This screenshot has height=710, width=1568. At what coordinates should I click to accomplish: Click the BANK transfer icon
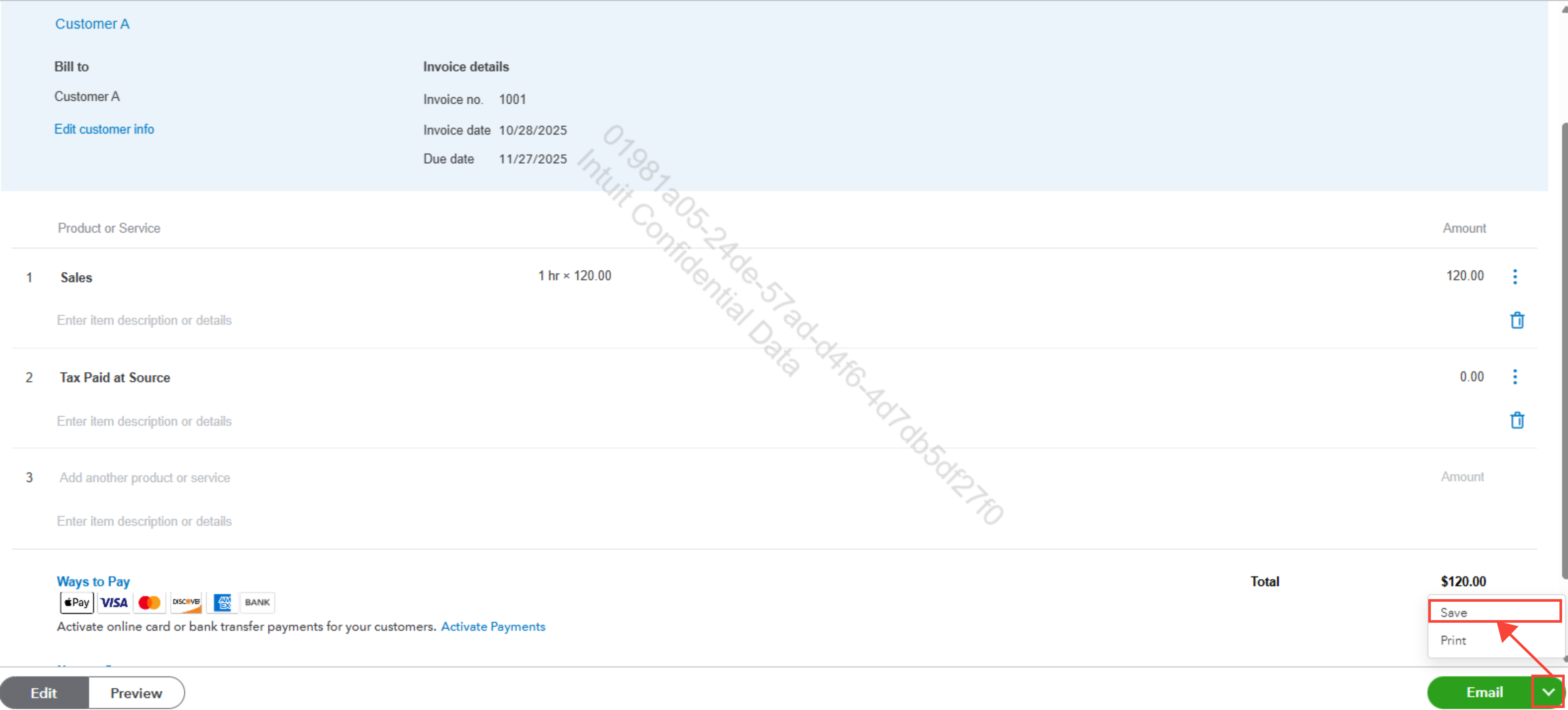[x=257, y=602]
